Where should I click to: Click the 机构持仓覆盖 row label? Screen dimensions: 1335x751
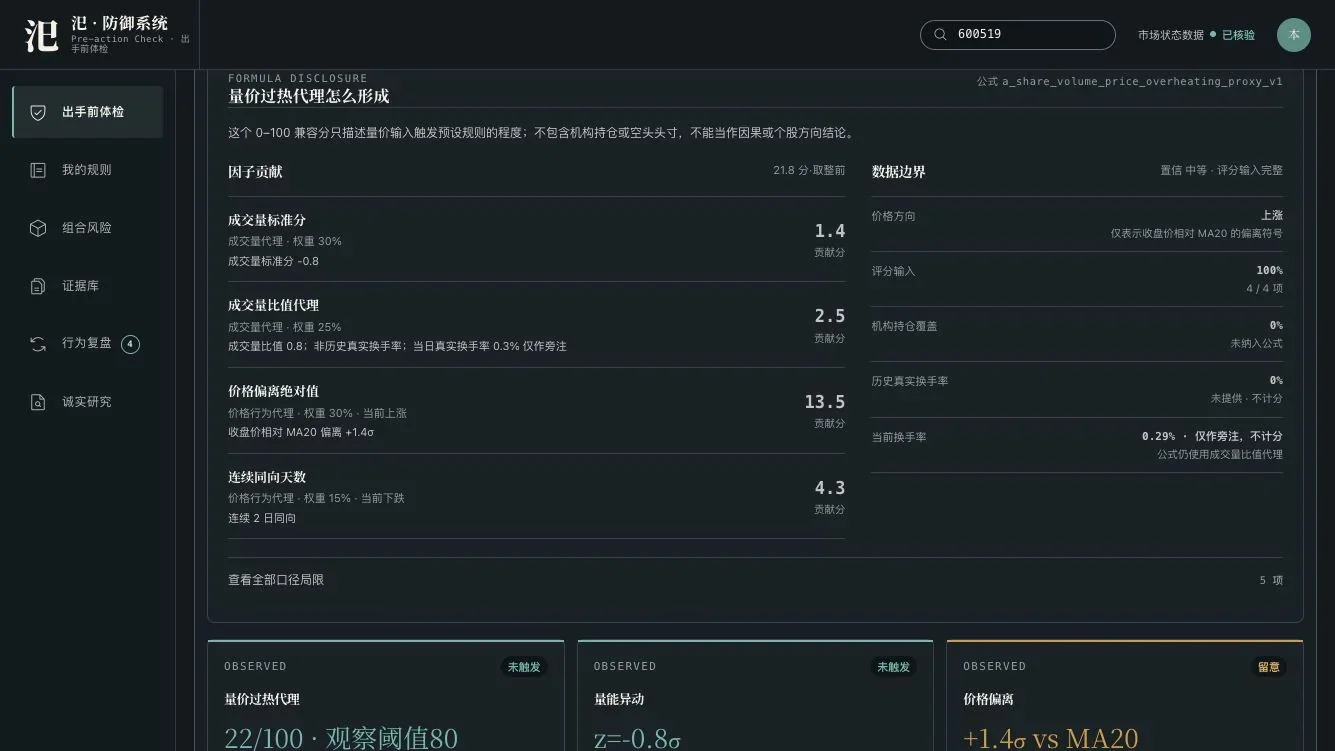tap(904, 326)
